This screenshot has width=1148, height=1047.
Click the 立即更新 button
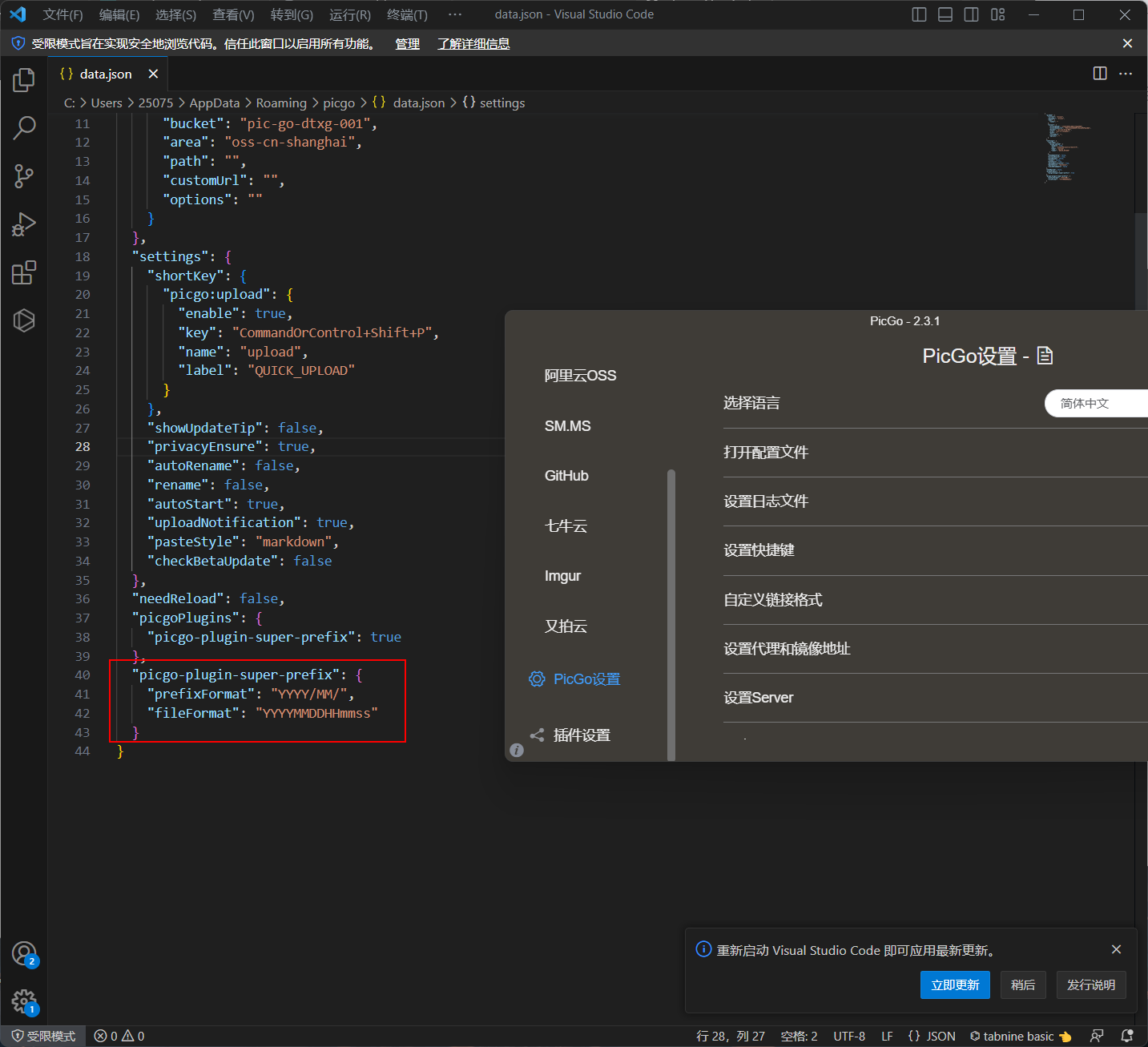[955, 985]
